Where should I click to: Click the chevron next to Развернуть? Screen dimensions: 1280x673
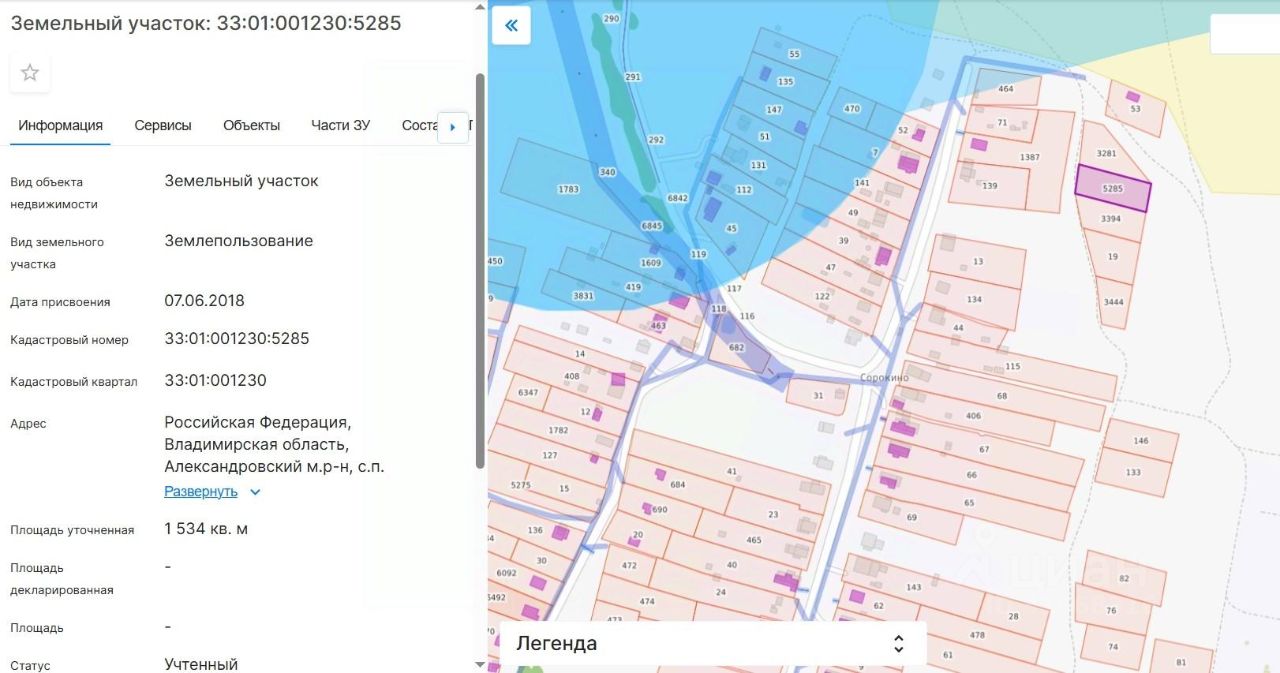click(x=255, y=492)
